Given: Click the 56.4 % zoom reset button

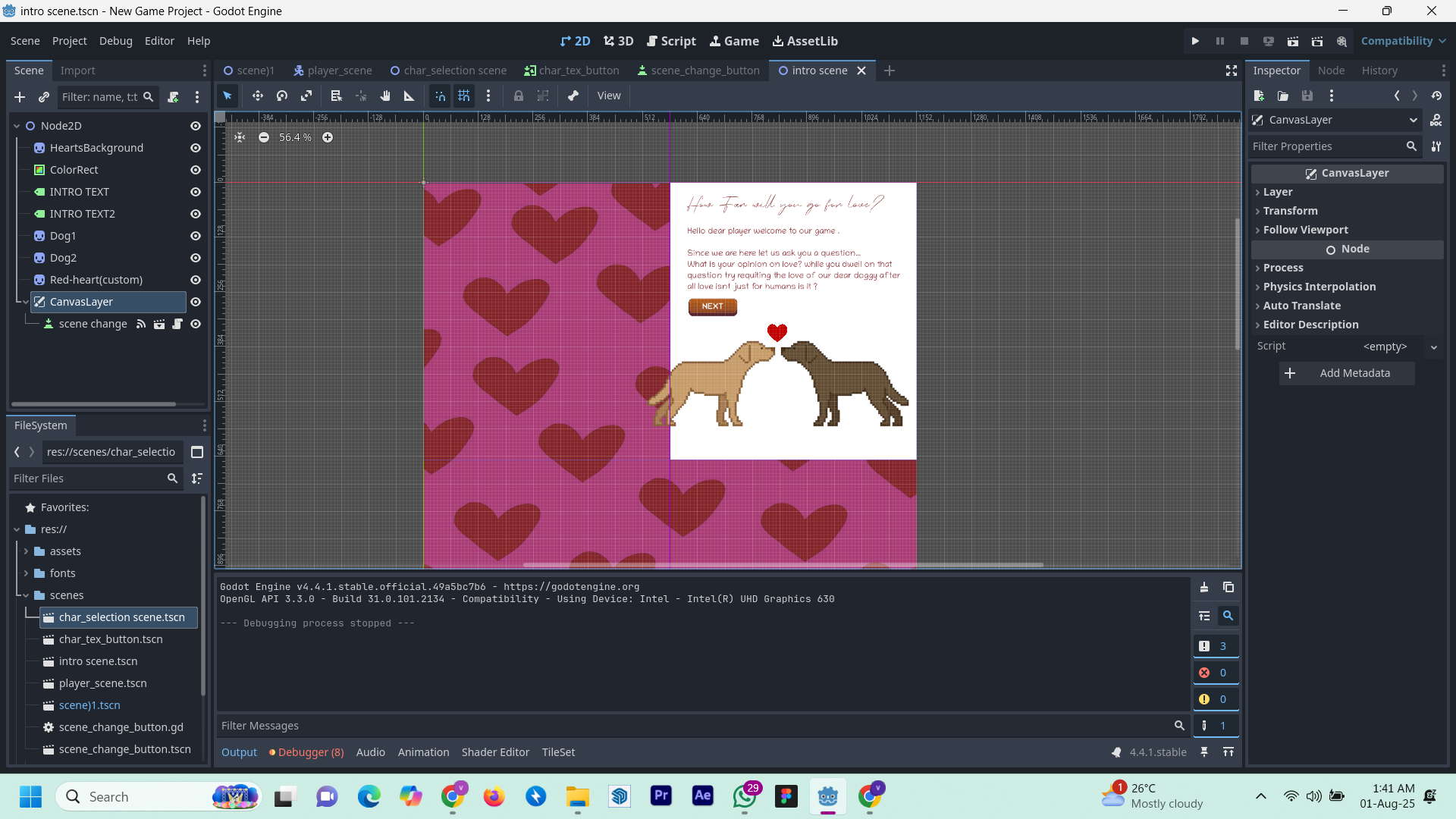Looking at the screenshot, I should (295, 137).
